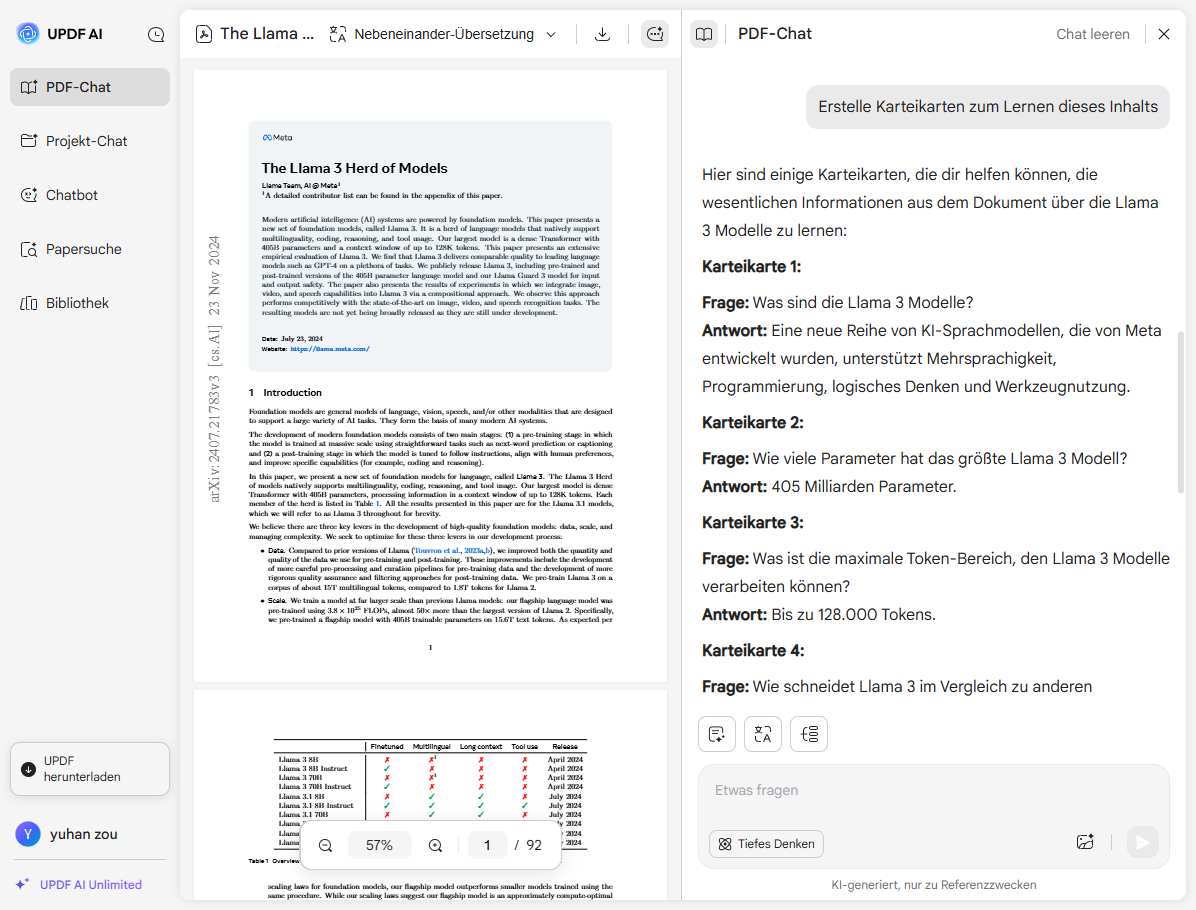The height and width of the screenshot is (910, 1196).
Task: Click the KI-generiert disclaimer text
Action: (934, 885)
